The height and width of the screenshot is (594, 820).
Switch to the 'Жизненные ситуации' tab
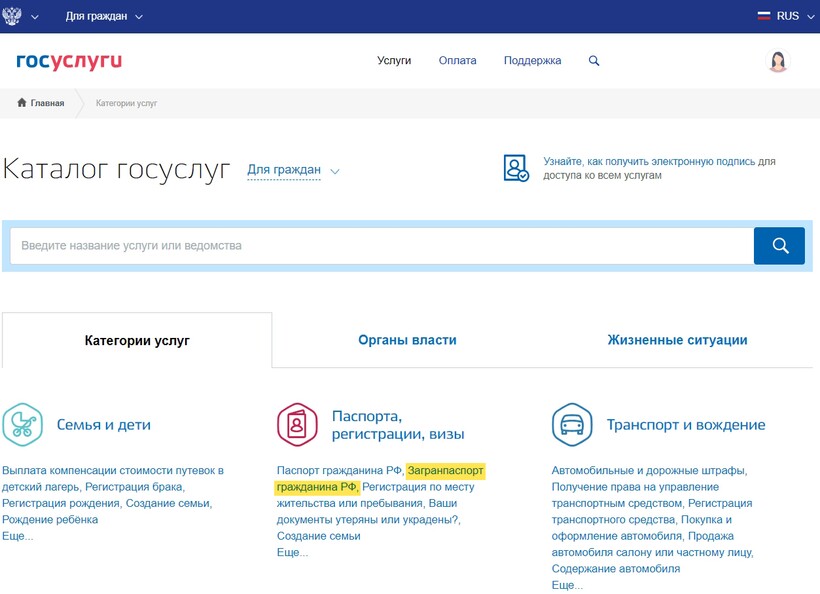point(677,340)
